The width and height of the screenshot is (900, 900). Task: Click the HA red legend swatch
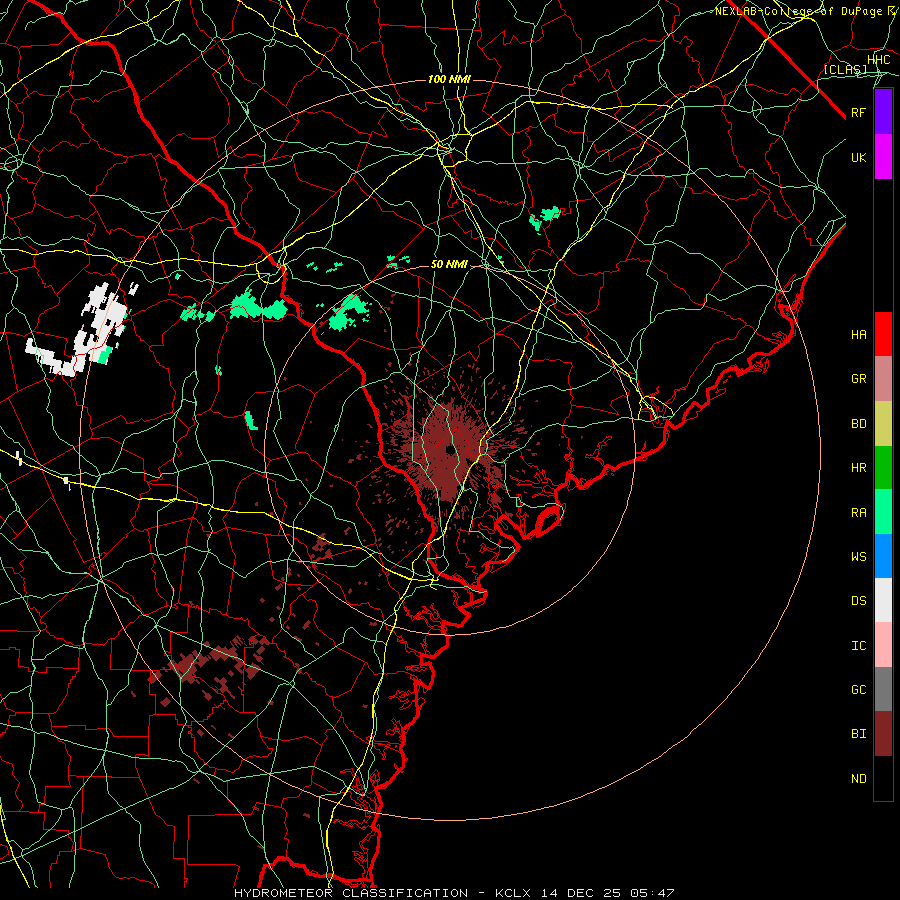[x=883, y=334]
